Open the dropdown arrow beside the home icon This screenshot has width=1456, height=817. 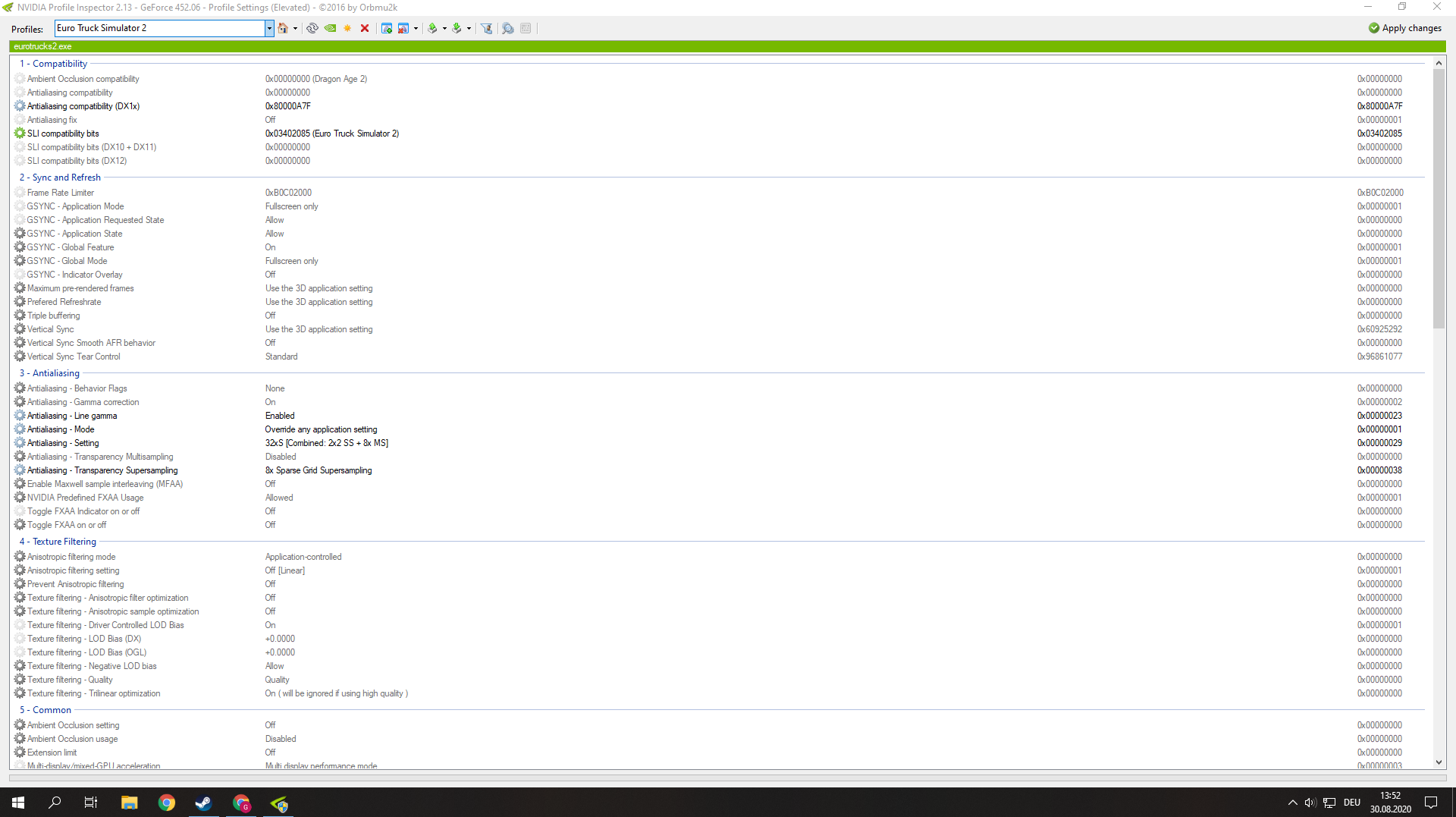coord(295,29)
